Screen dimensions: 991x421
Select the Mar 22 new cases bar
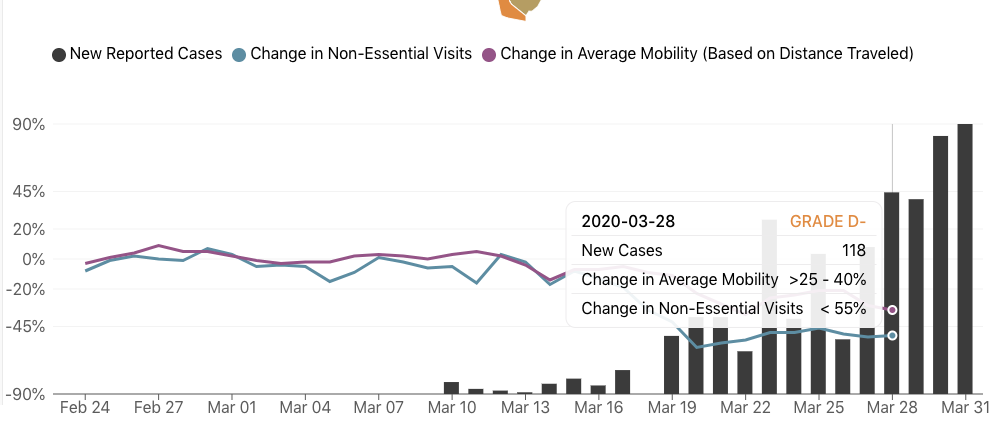[745, 372]
